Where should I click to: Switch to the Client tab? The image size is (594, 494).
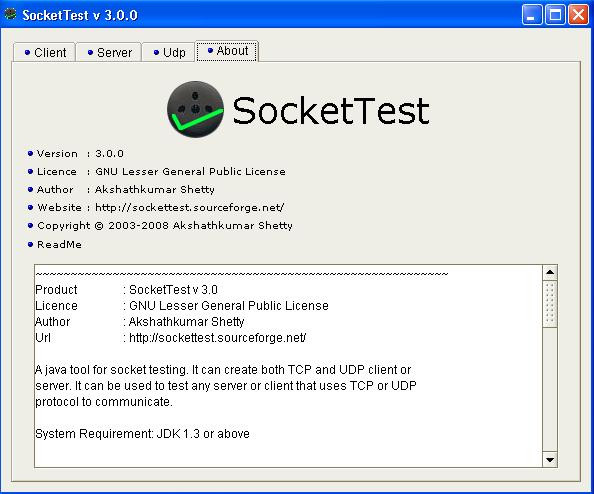[45, 52]
